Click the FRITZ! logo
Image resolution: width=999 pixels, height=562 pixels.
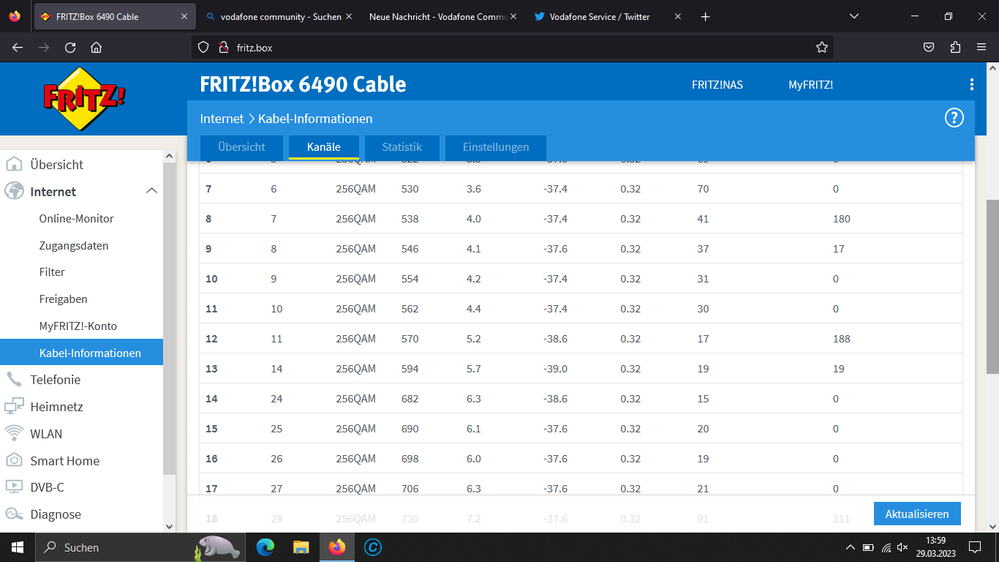(x=84, y=99)
